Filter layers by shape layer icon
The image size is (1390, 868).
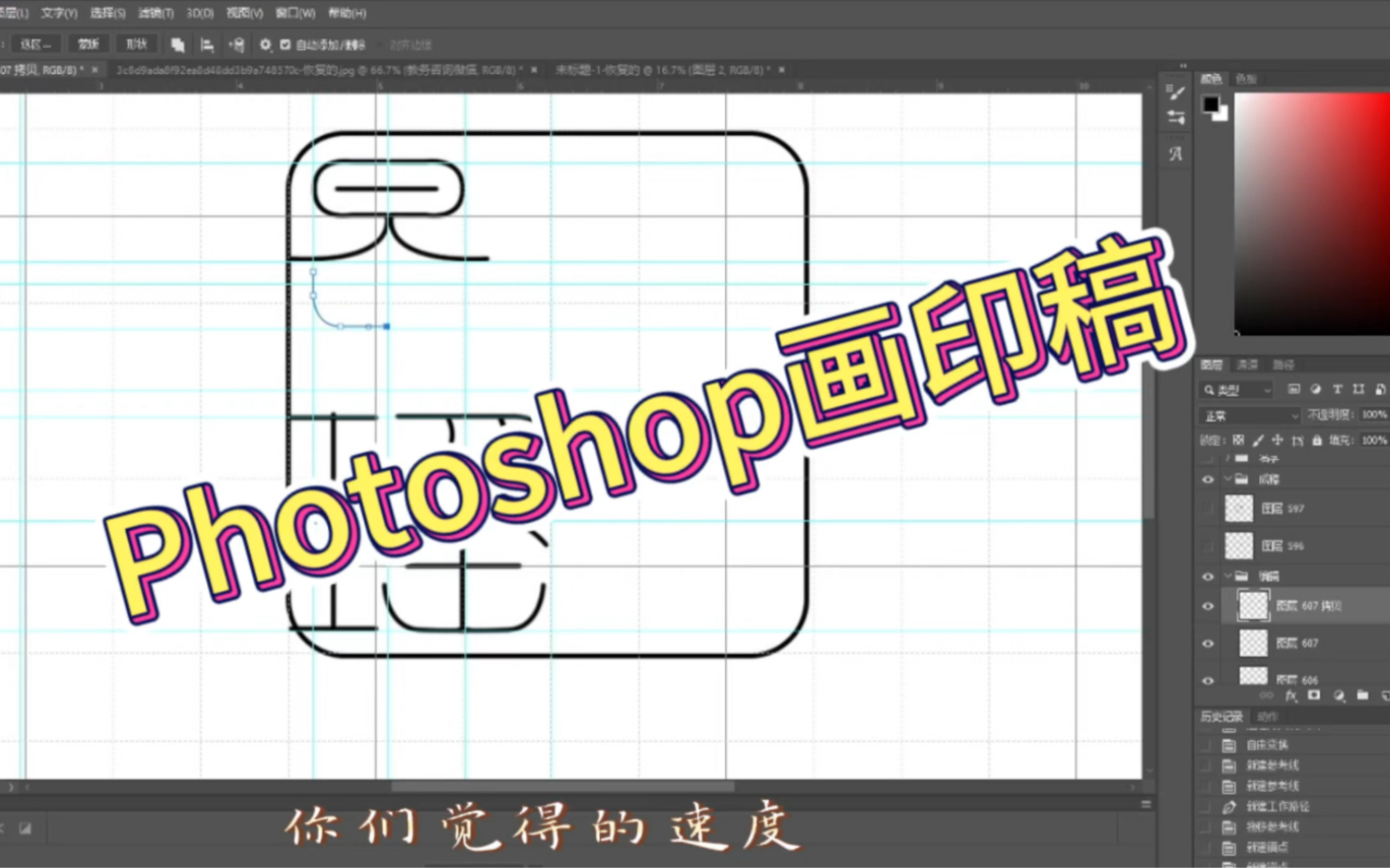(x=1359, y=389)
